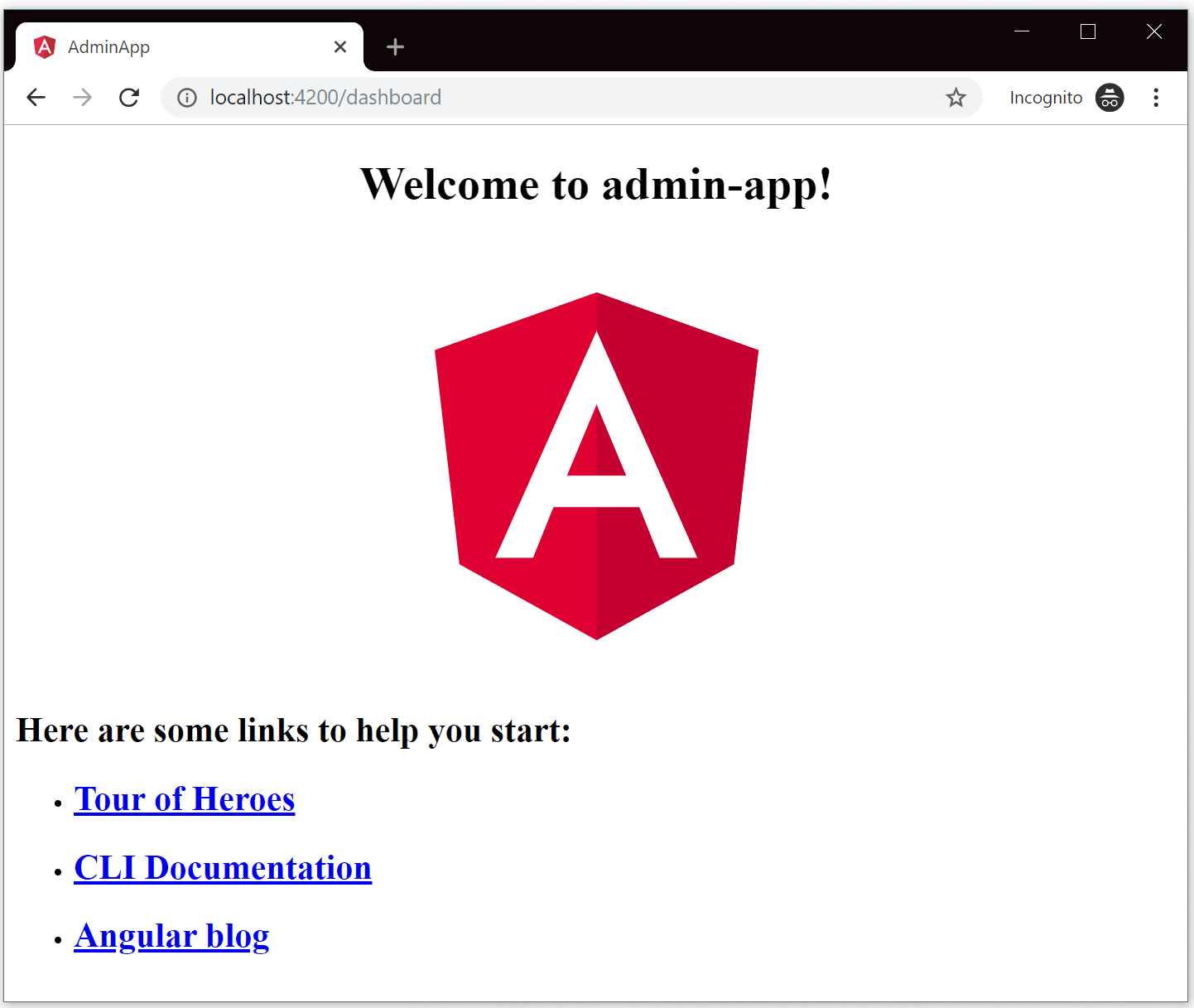
Task: Maximize the browser window
Action: pyautogui.click(x=1088, y=31)
